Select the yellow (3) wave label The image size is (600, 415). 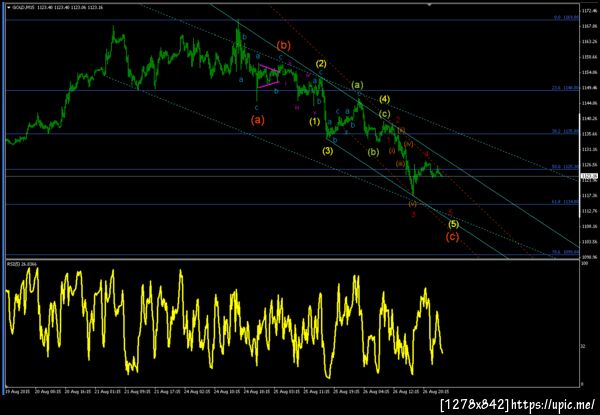click(x=327, y=151)
